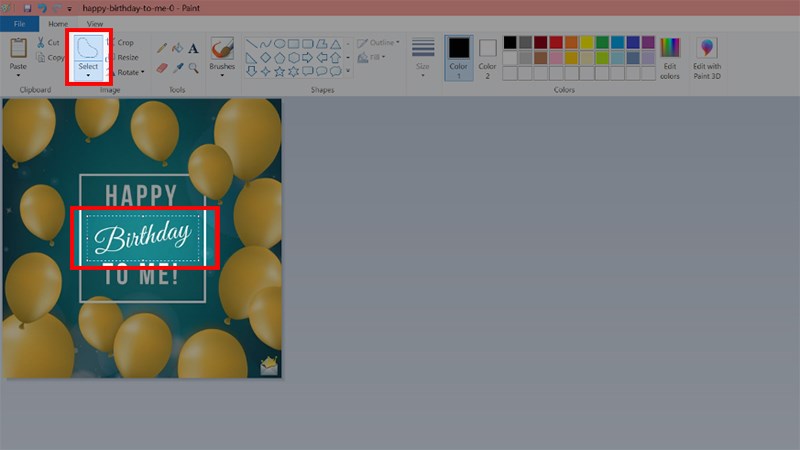Screen dimensions: 800x450
Task: Pick the Pentagon shape
Action: pos(280,58)
